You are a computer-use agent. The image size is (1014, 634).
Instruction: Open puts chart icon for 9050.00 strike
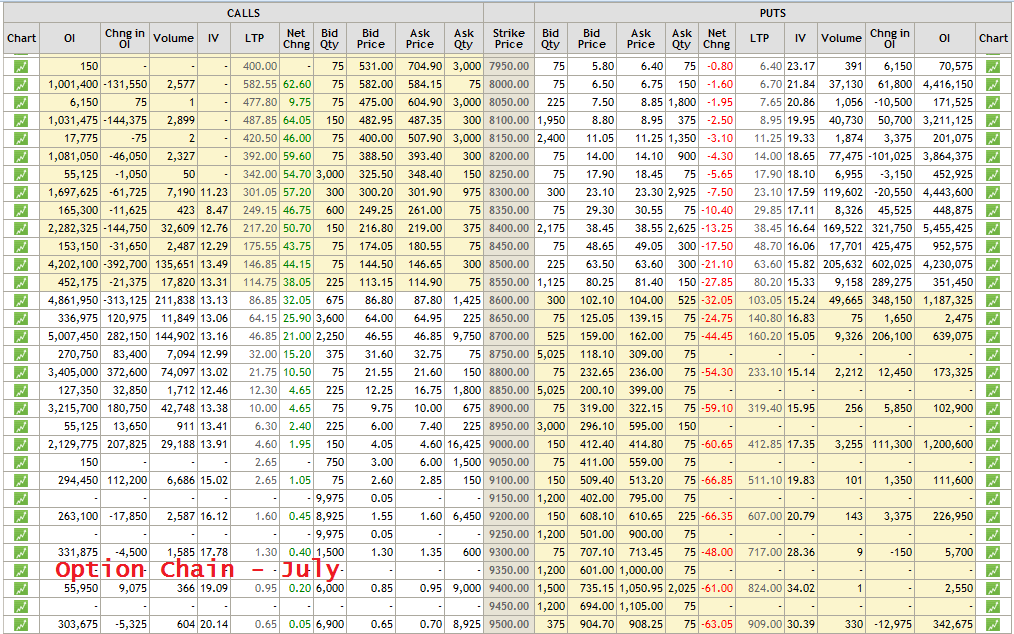click(x=993, y=463)
